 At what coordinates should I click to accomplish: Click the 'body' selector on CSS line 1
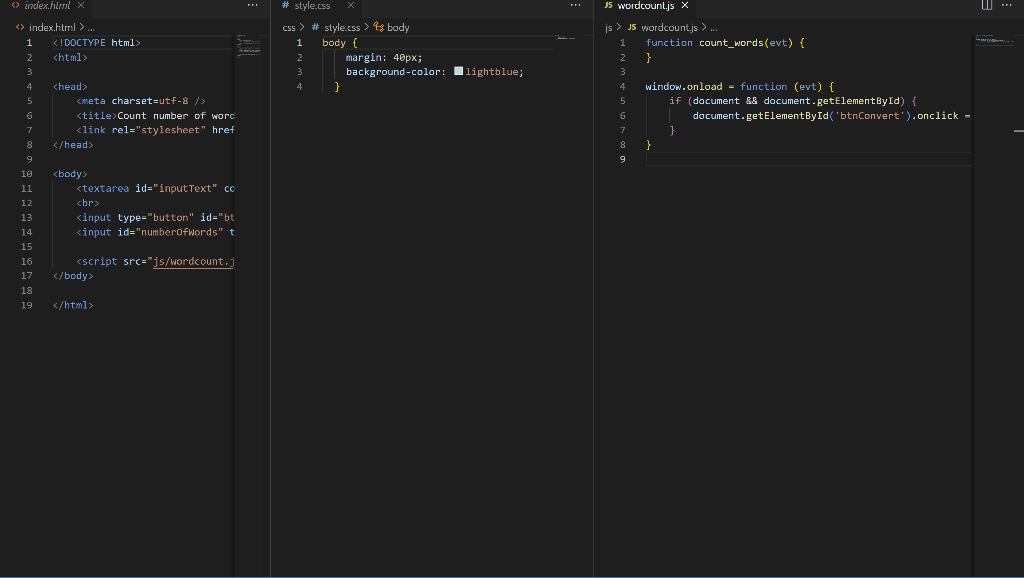pyautogui.click(x=334, y=42)
